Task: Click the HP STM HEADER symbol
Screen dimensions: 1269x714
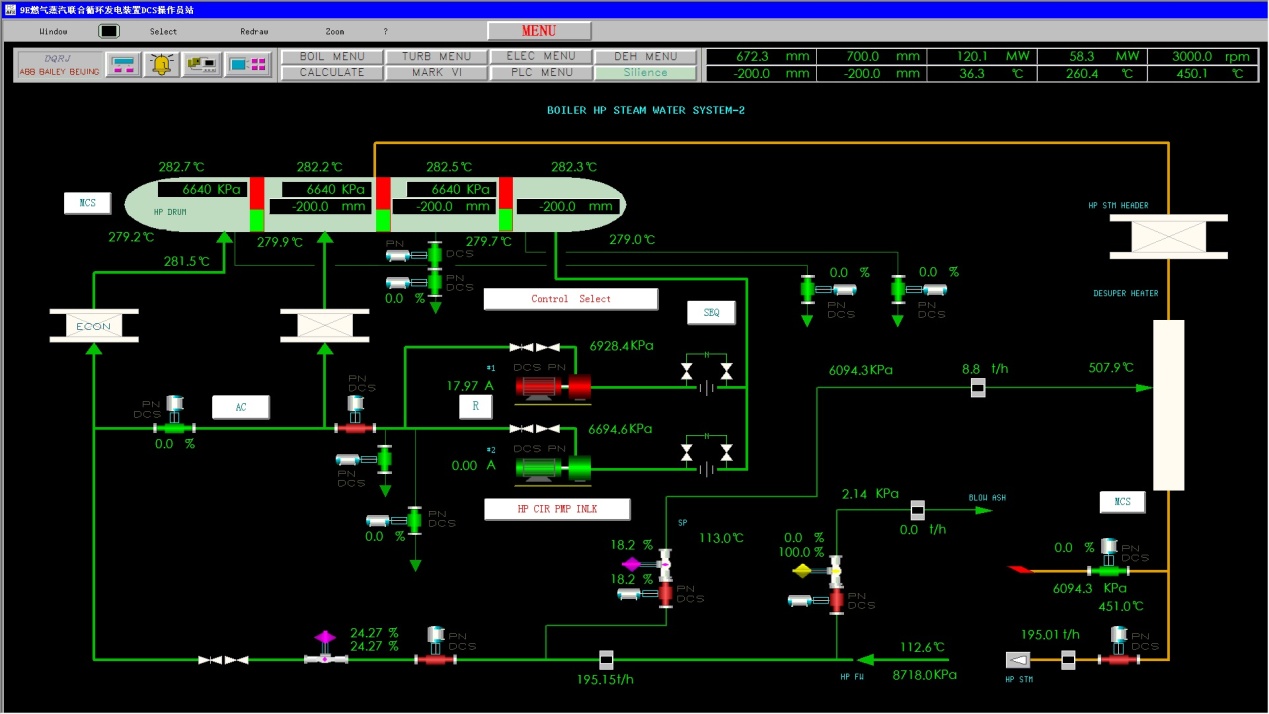Action: [1168, 236]
